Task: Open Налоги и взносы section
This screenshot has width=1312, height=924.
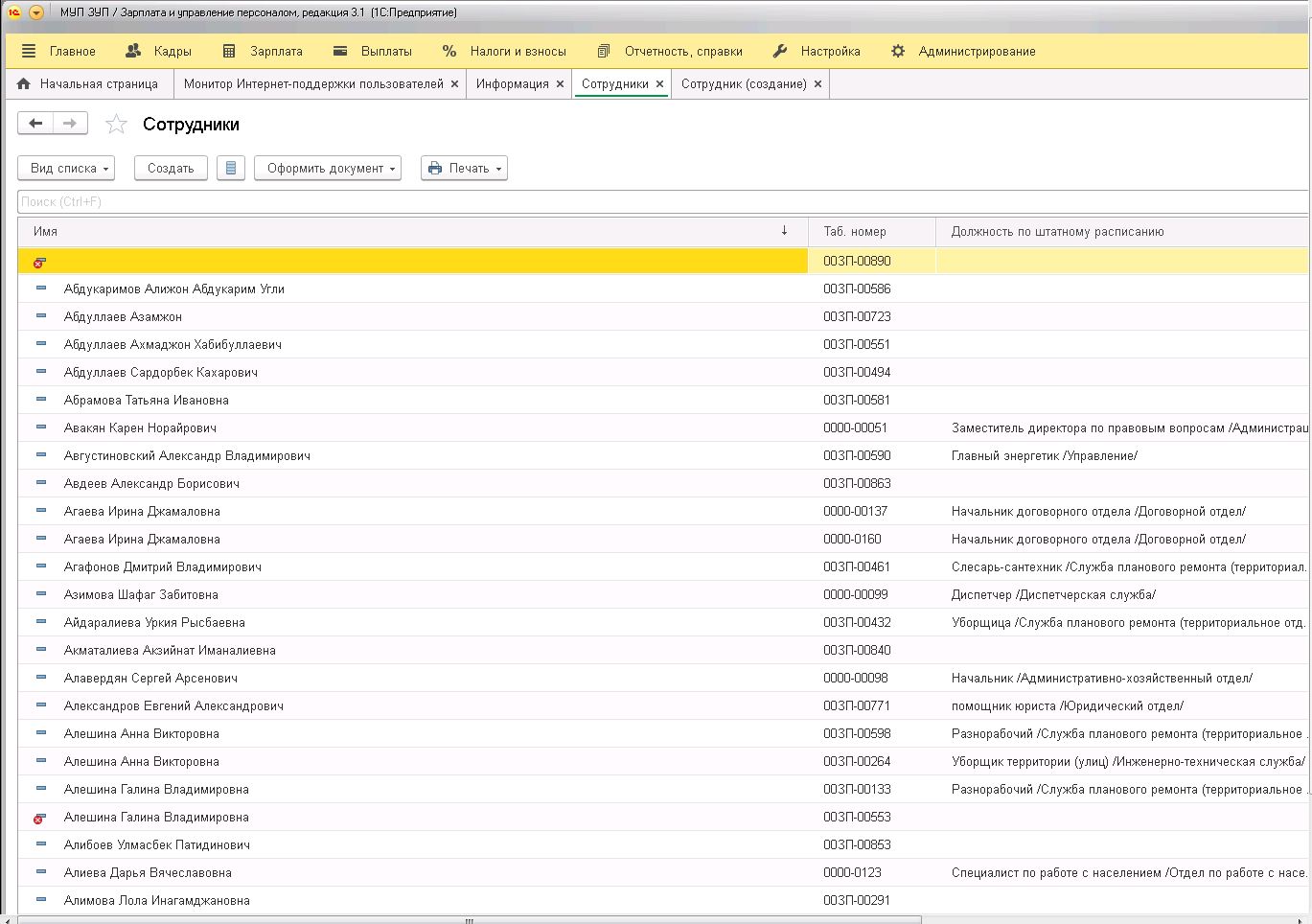Action: [x=504, y=51]
